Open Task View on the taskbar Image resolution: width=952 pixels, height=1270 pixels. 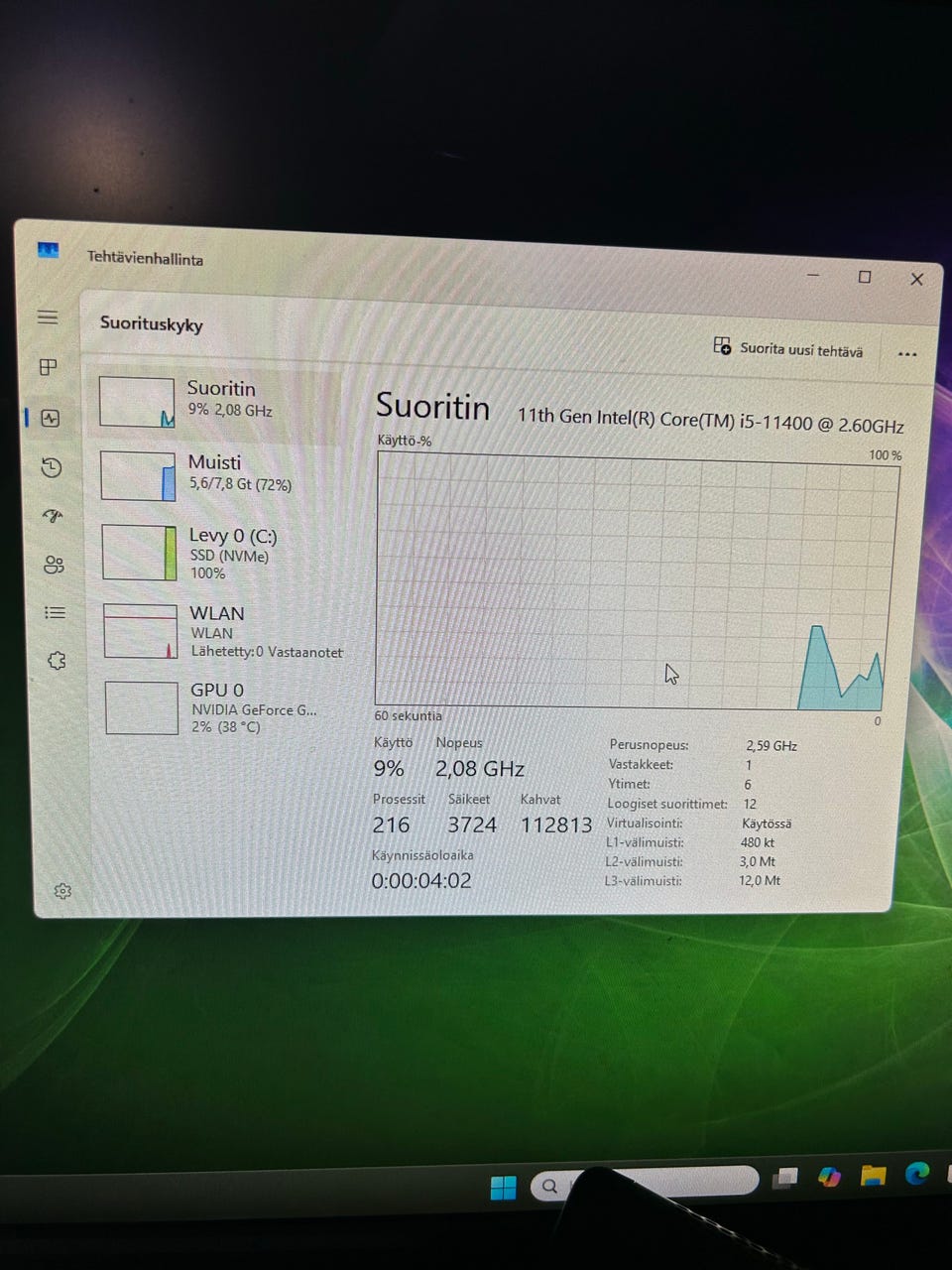[x=785, y=1178]
